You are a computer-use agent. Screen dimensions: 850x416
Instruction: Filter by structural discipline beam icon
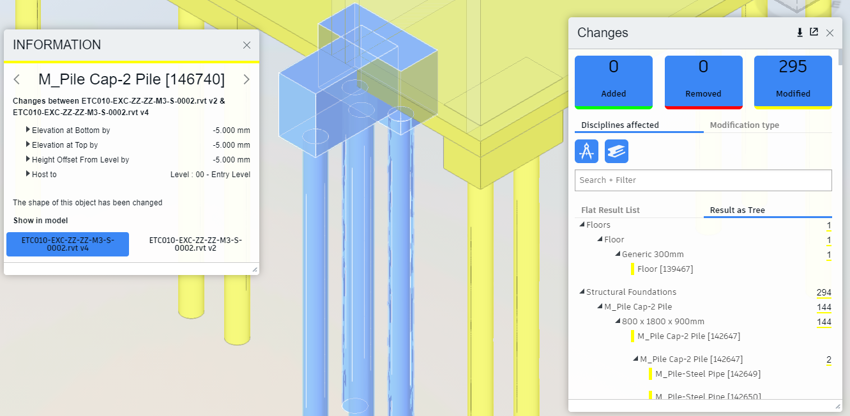point(616,151)
